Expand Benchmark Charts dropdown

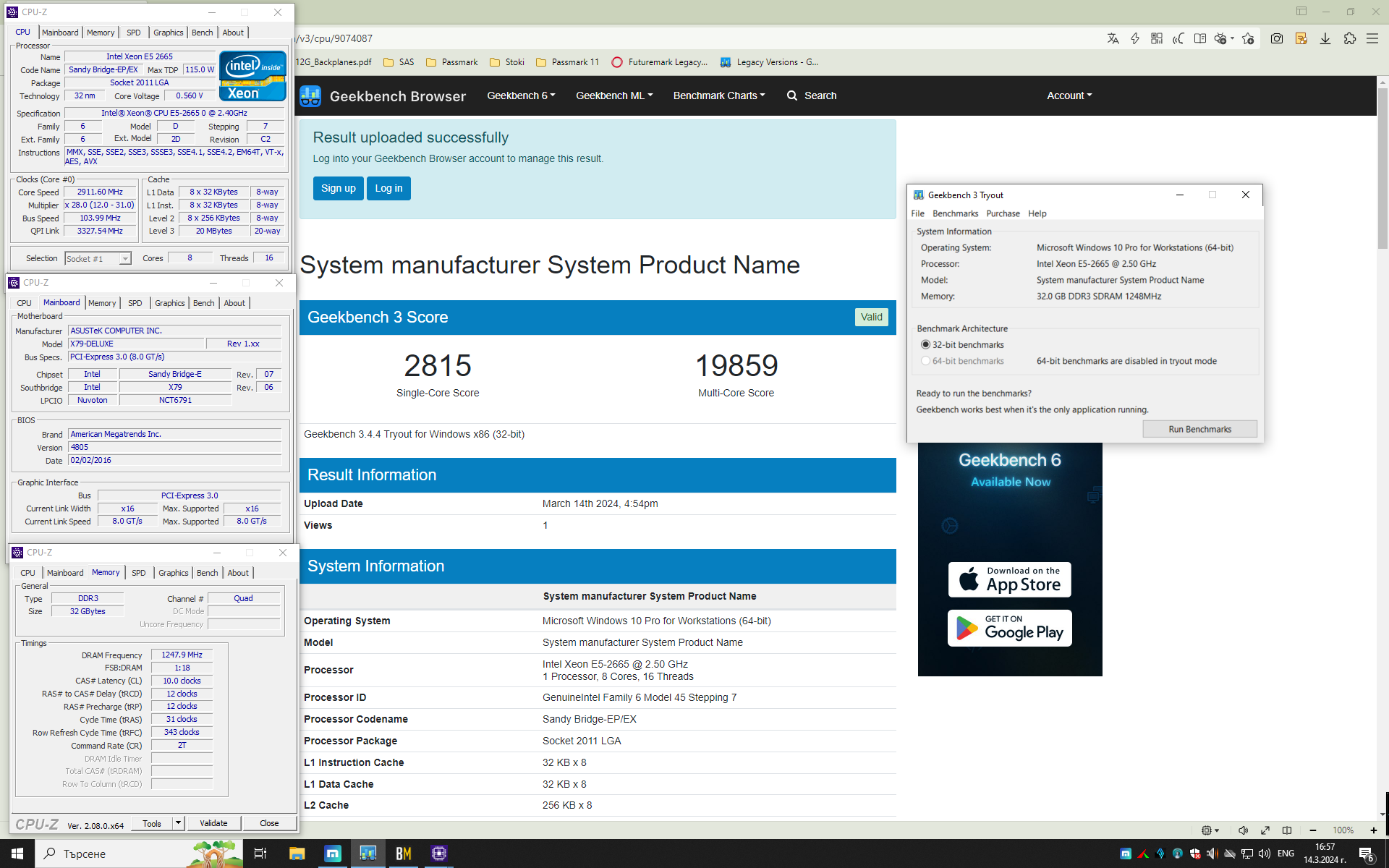tap(719, 95)
